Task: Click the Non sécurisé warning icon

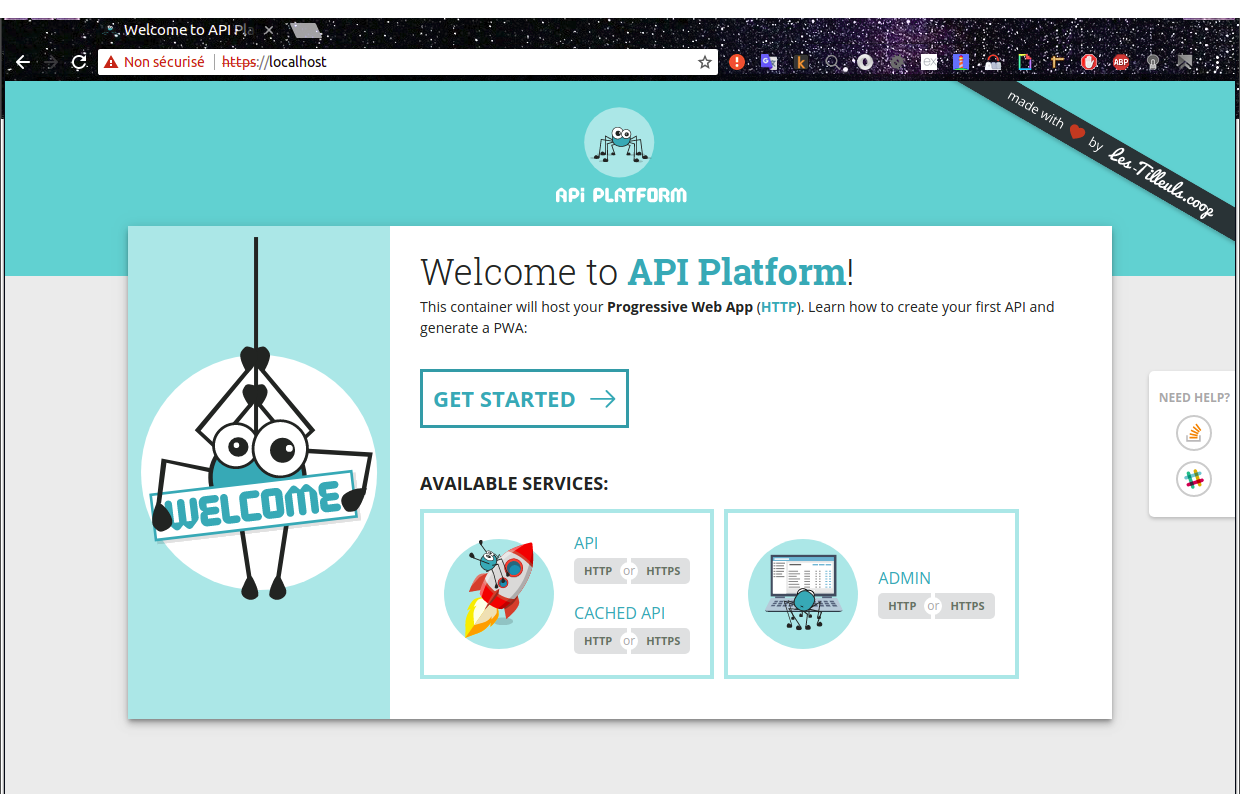Action: 110,61
